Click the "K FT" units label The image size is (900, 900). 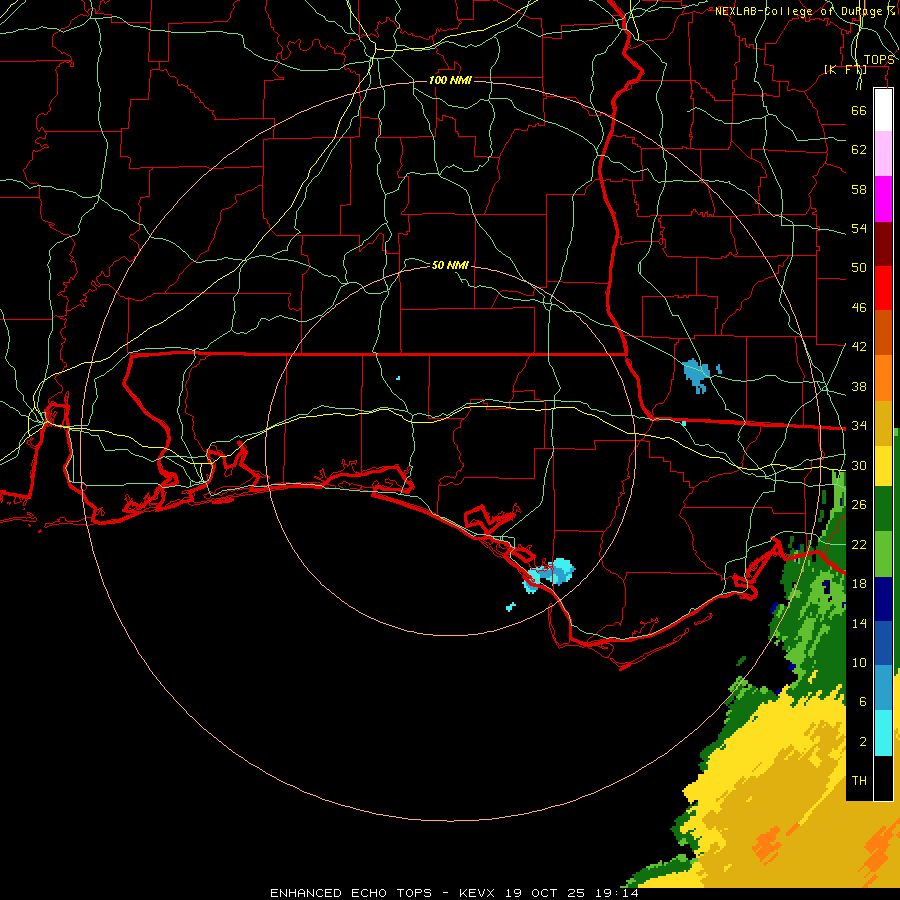tap(845, 70)
